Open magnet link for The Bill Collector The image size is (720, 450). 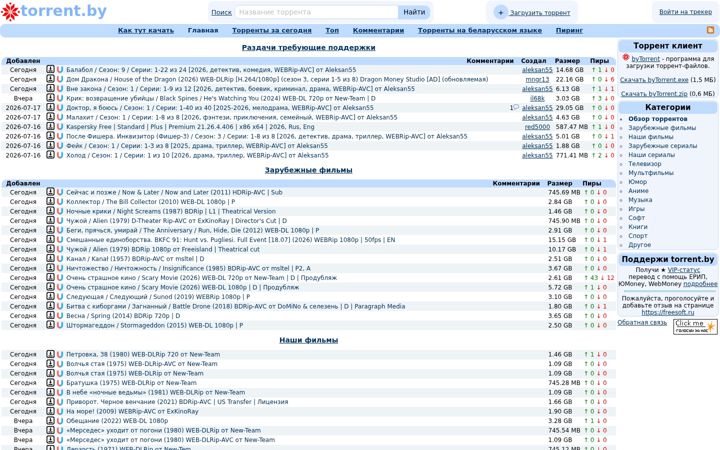(60, 202)
